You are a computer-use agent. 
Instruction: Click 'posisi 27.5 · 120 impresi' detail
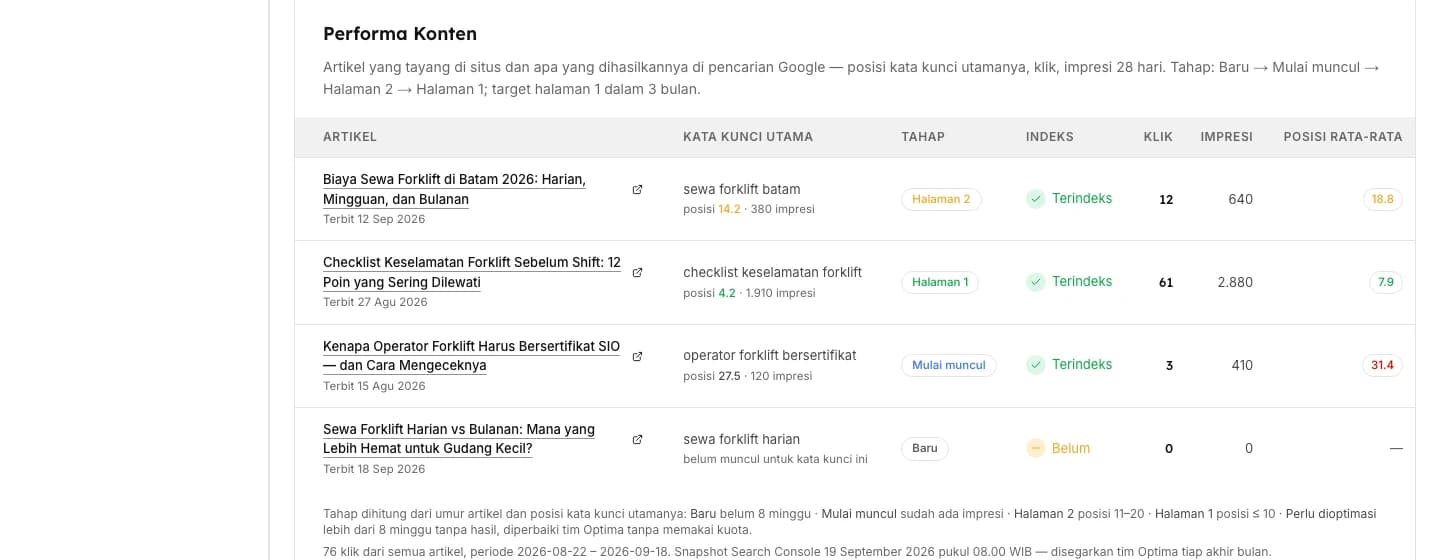(x=748, y=376)
